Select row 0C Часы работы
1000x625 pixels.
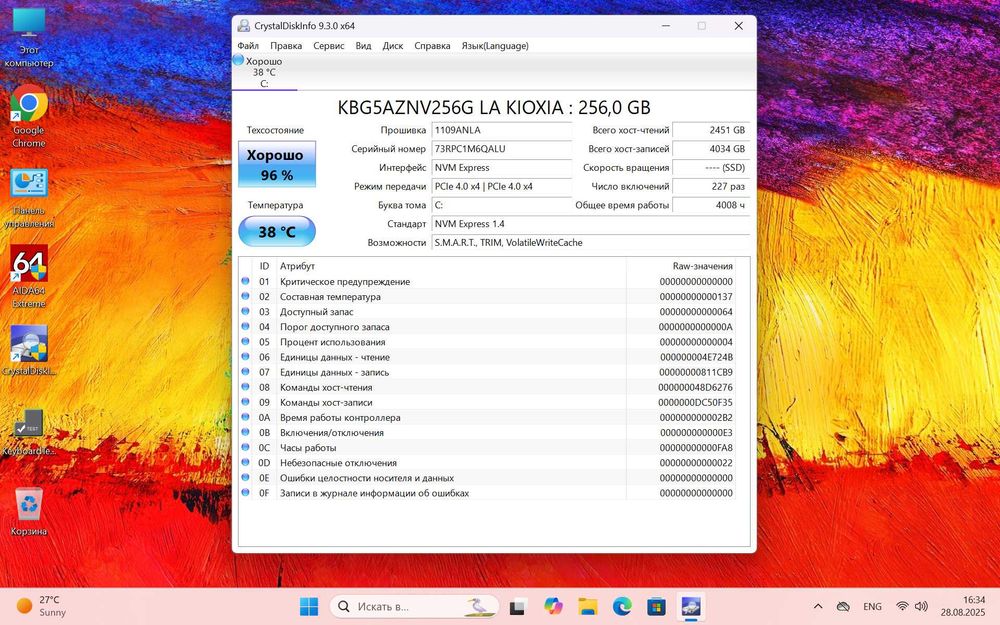(x=487, y=448)
